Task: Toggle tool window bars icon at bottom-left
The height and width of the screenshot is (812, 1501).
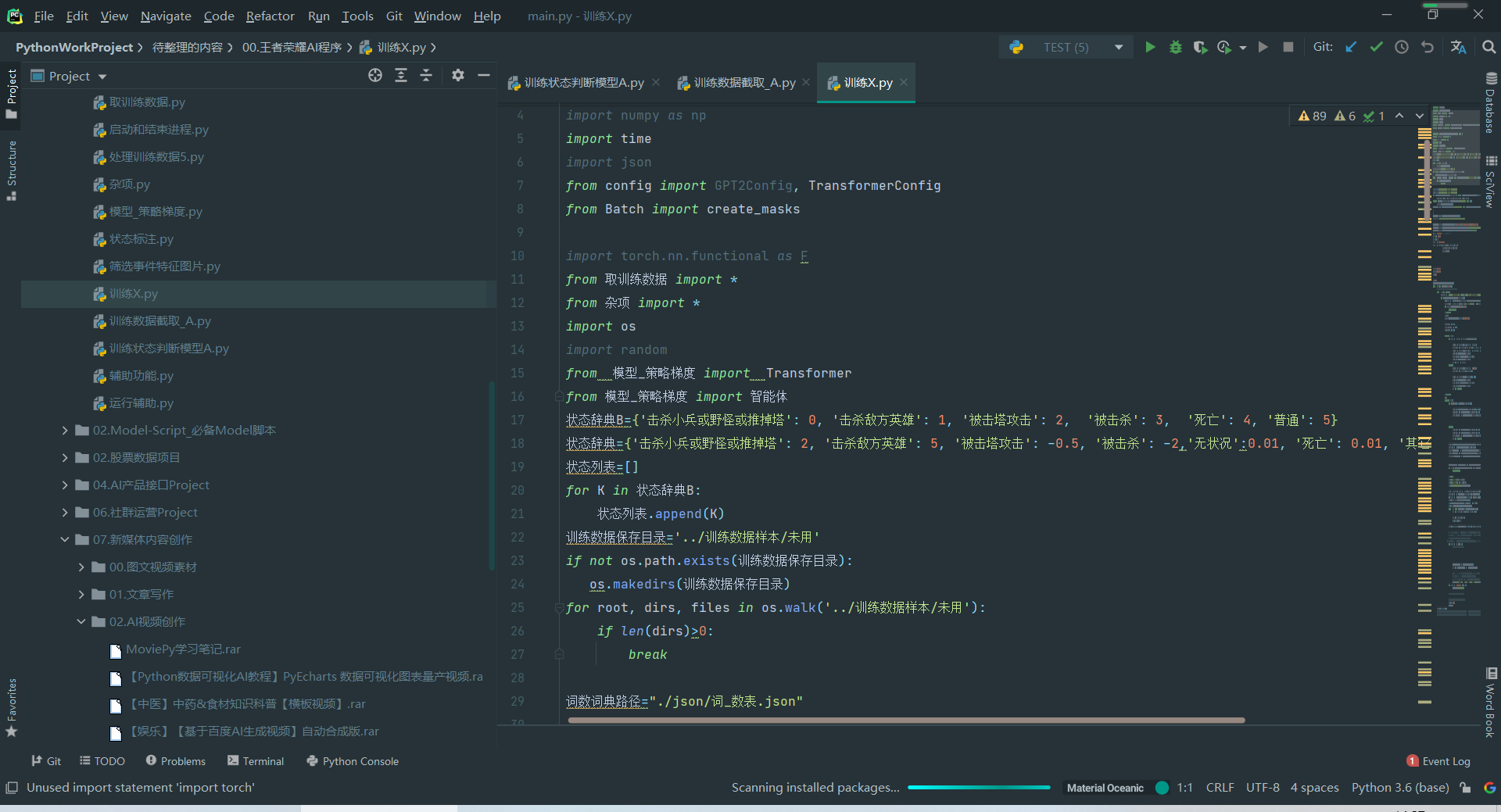Action: [x=12, y=787]
